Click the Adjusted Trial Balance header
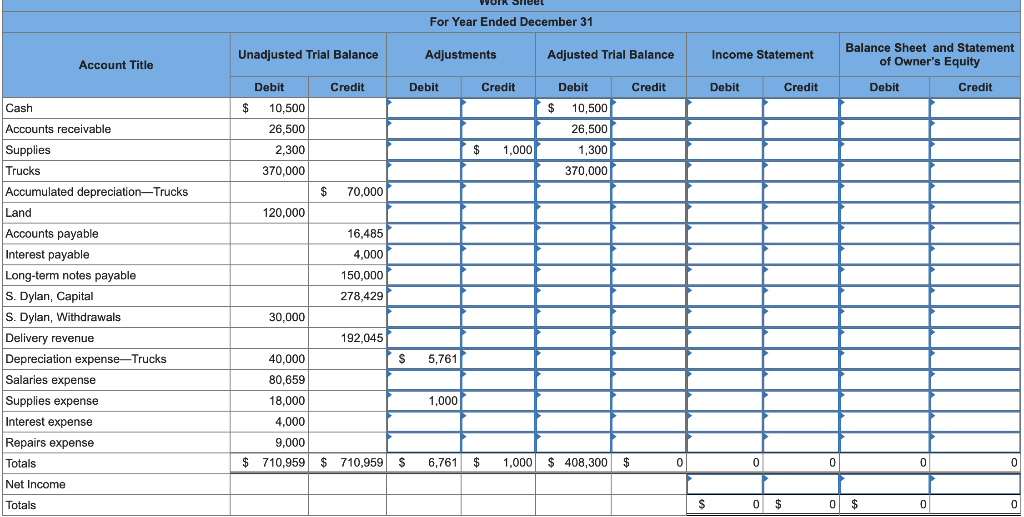 pyautogui.click(x=611, y=55)
